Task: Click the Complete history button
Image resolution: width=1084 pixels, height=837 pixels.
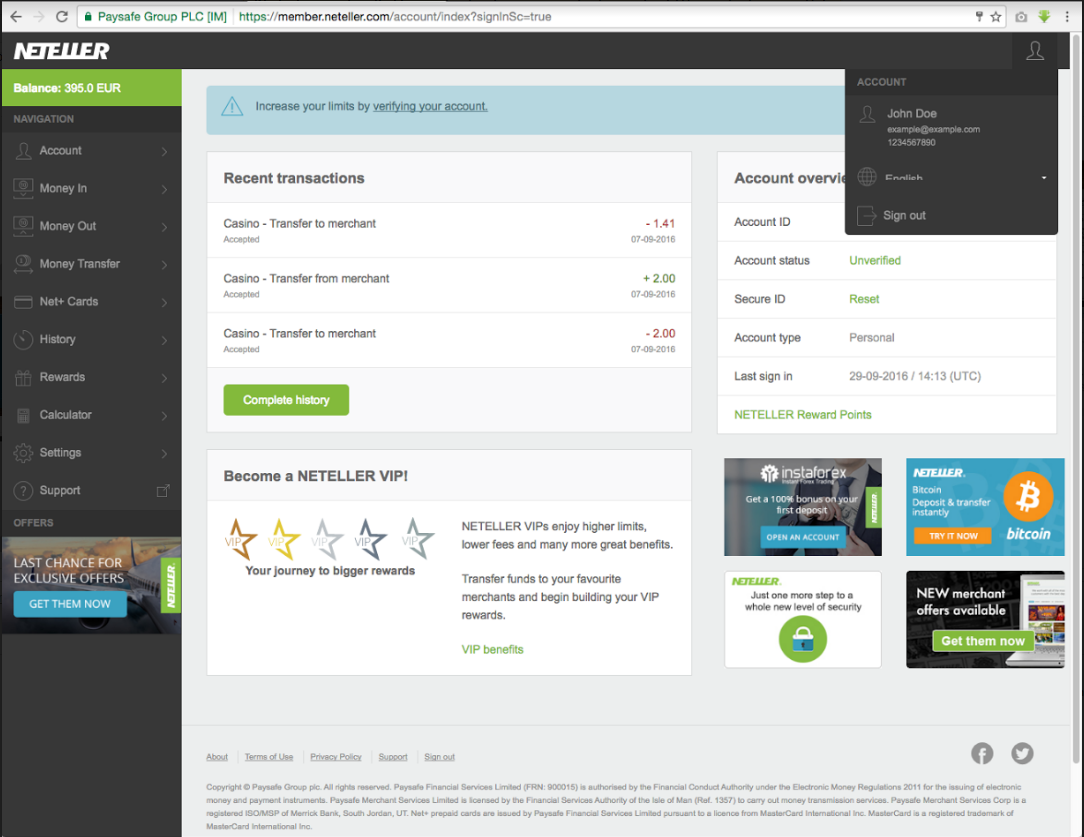Action: coord(286,400)
